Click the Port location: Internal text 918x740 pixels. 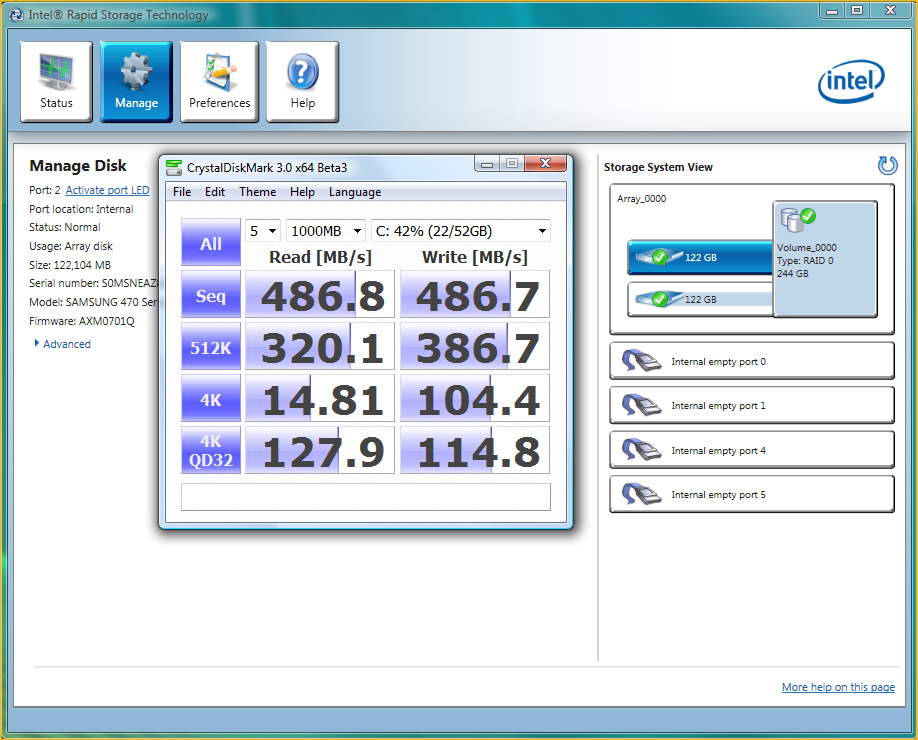coord(81,209)
